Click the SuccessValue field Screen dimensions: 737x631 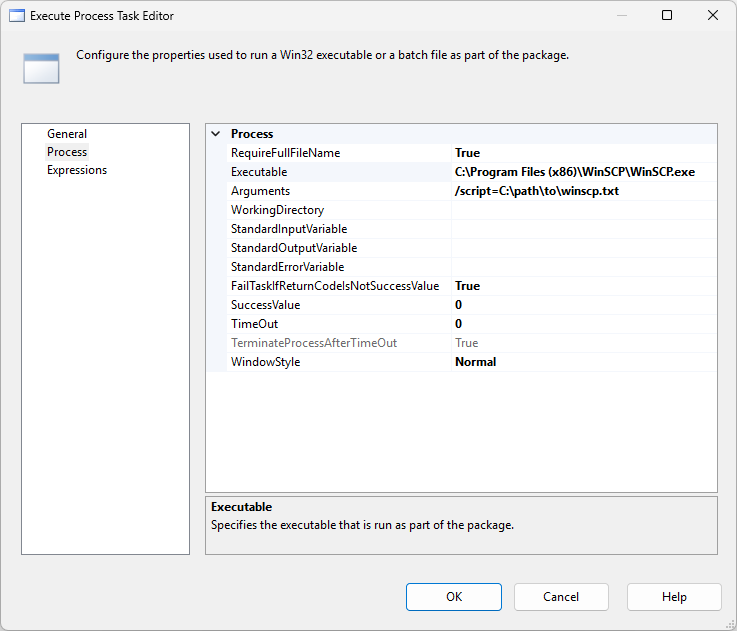pyautogui.click(x=583, y=305)
